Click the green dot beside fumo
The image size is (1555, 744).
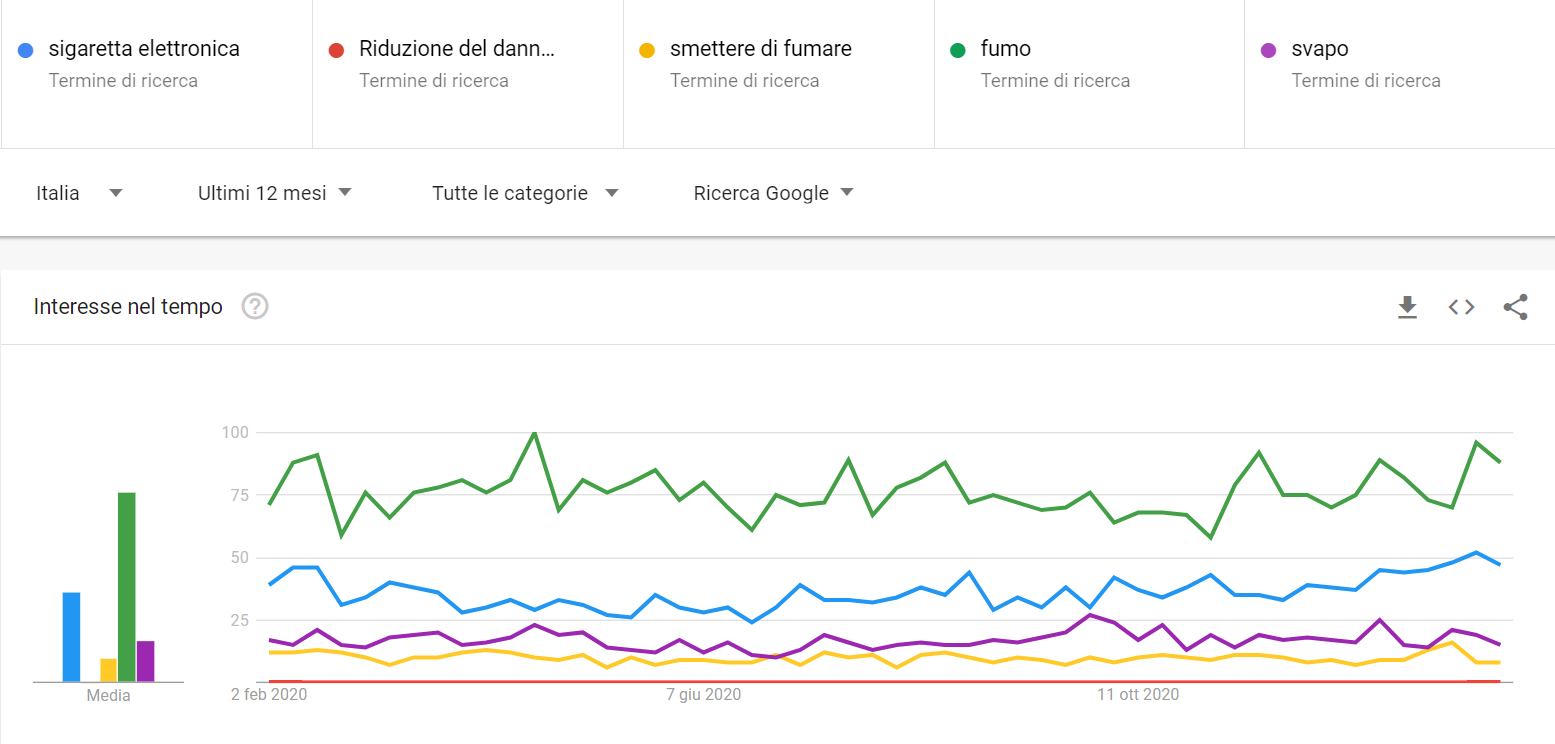point(958,50)
